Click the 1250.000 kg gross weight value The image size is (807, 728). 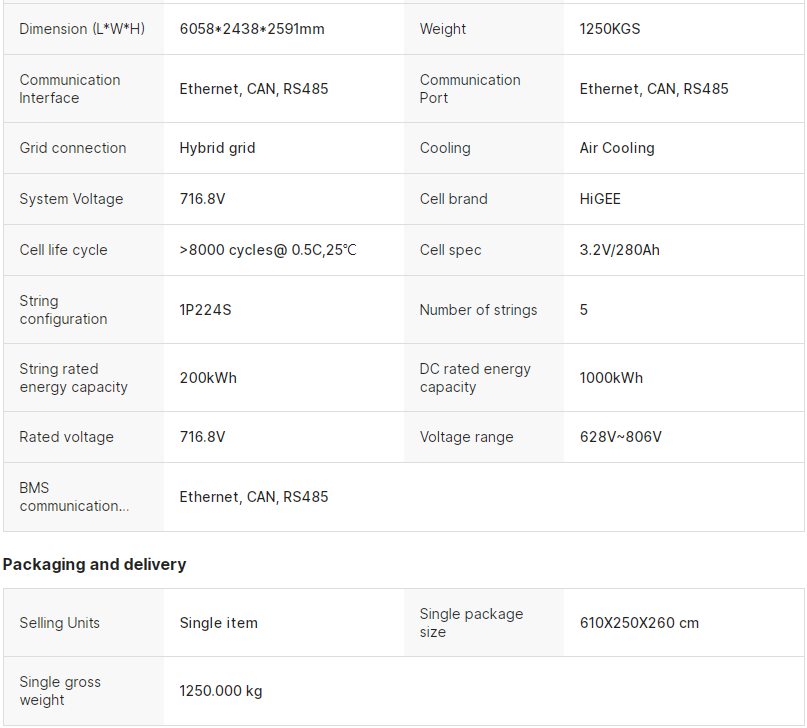pos(221,691)
